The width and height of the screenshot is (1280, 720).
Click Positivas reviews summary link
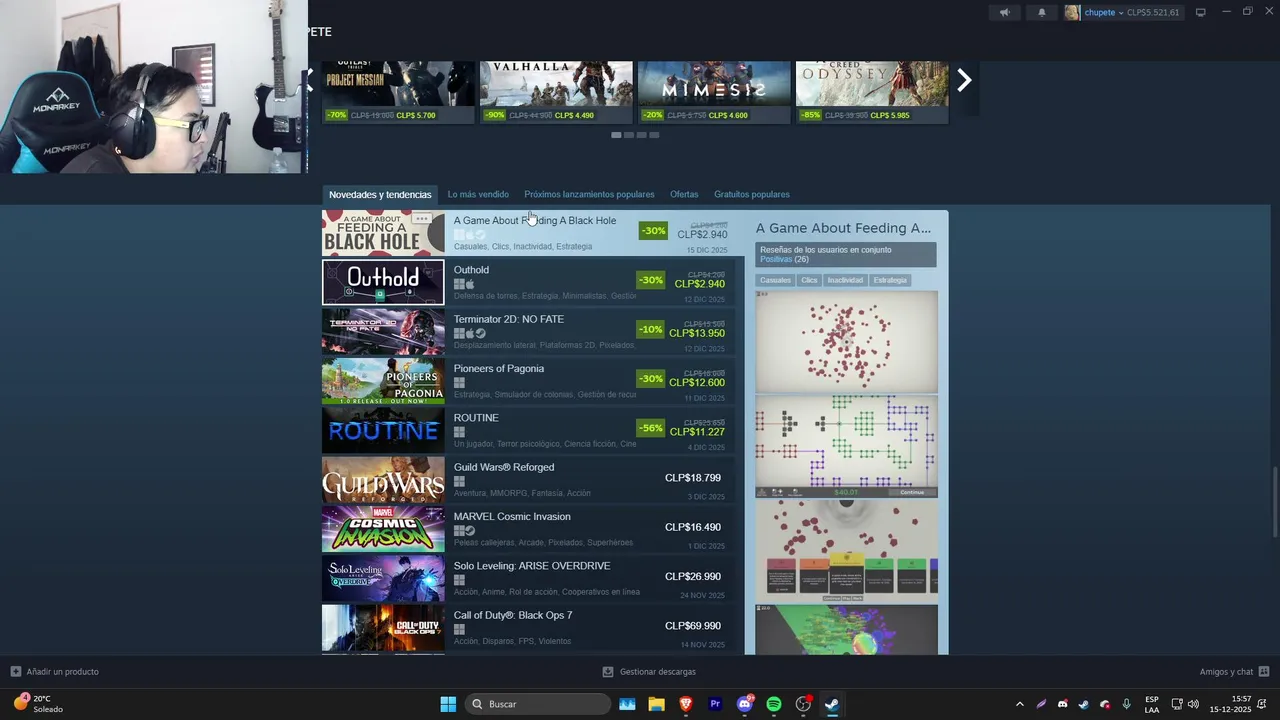pyautogui.click(x=776, y=259)
